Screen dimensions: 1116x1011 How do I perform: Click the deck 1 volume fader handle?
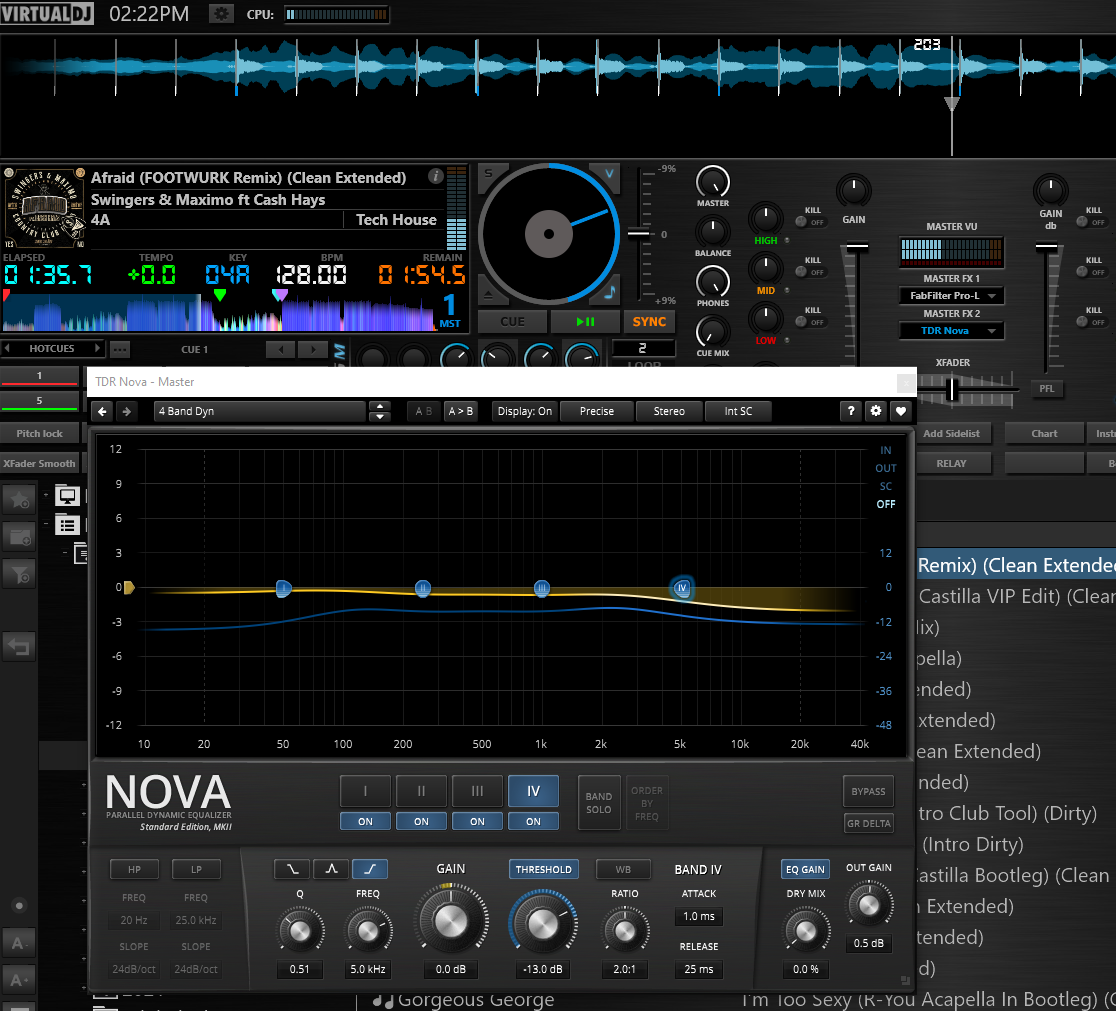point(856,247)
